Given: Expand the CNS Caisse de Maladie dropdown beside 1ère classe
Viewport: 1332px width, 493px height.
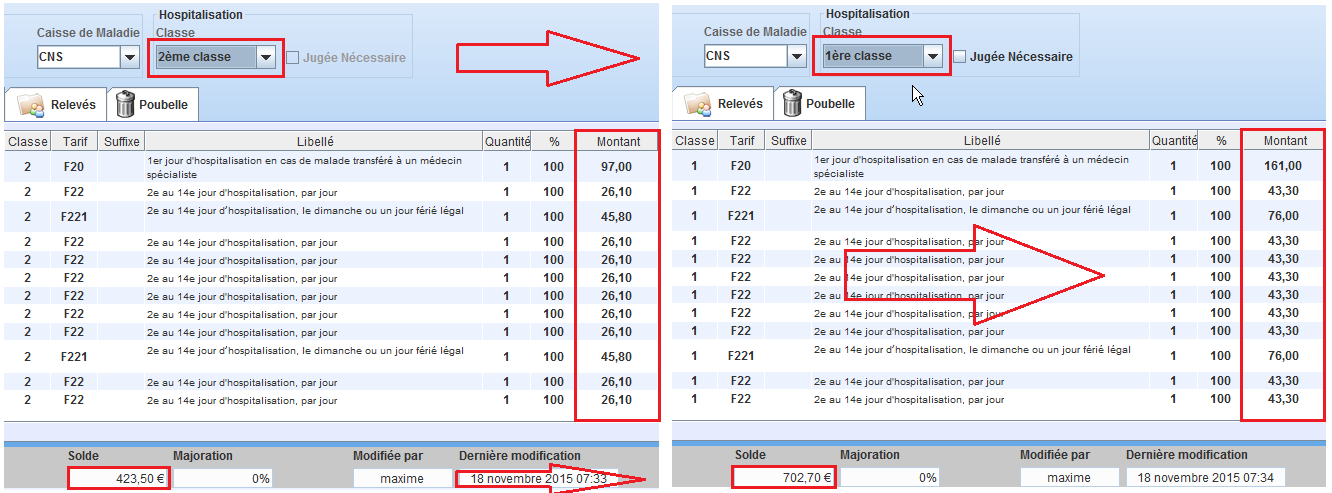Looking at the screenshot, I should [x=796, y=57].
